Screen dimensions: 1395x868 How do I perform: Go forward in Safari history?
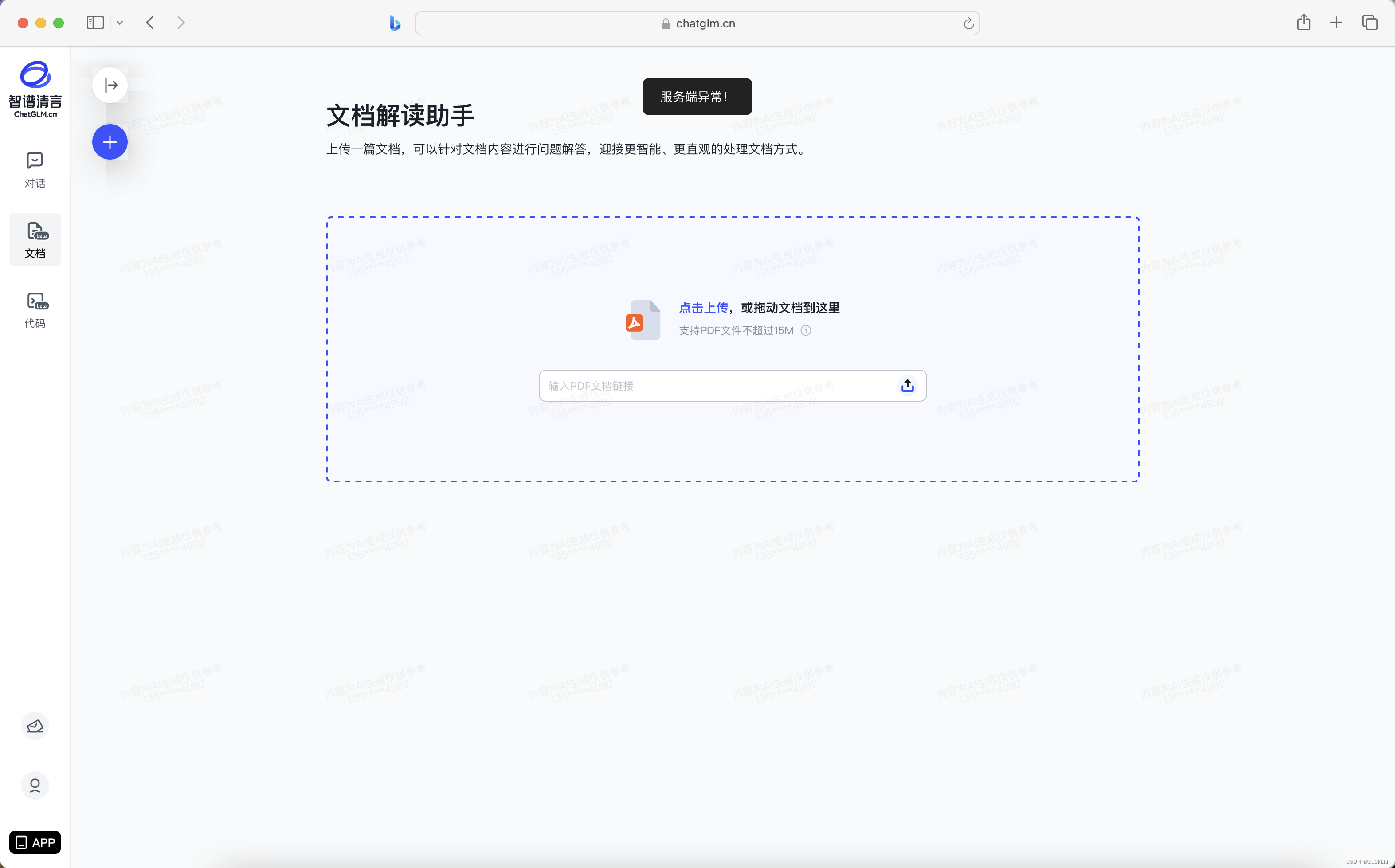(181, 23)
